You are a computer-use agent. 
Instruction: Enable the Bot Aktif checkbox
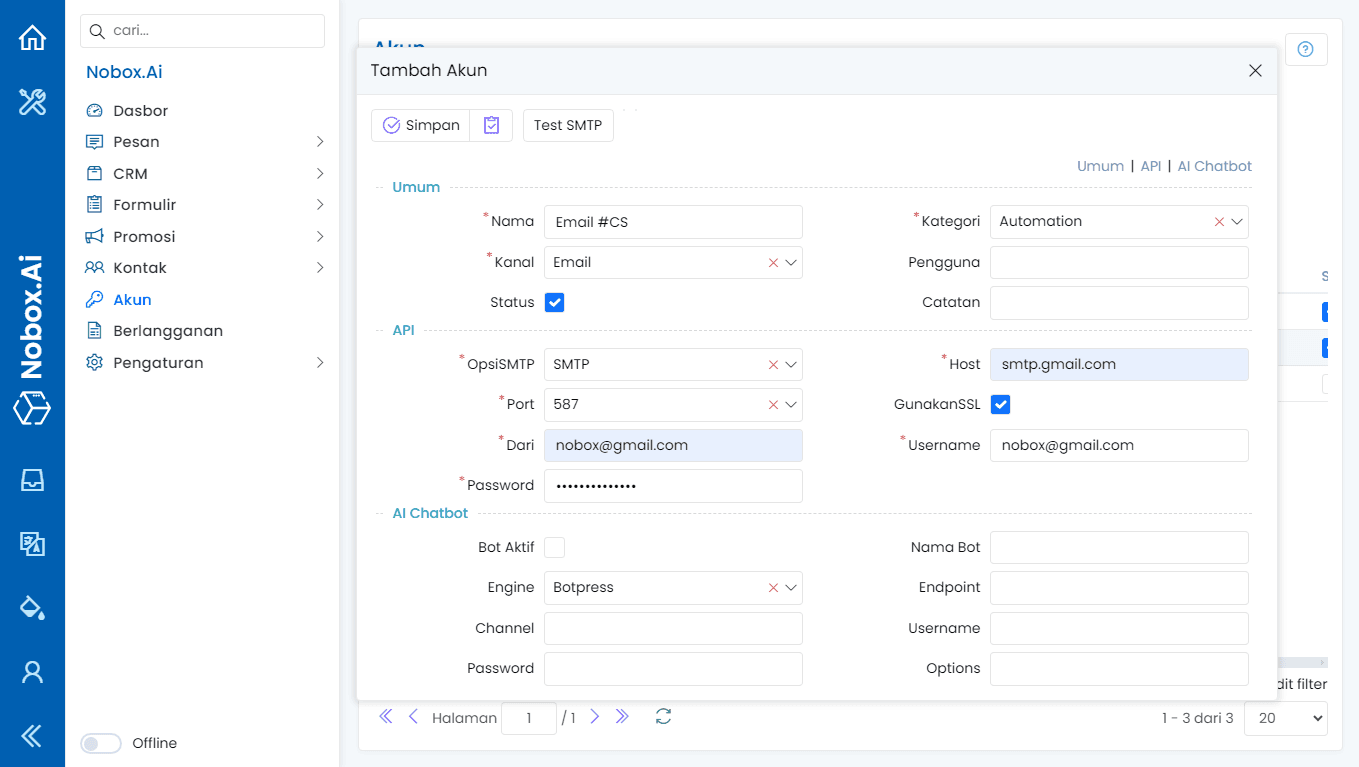tap(555, 547)
